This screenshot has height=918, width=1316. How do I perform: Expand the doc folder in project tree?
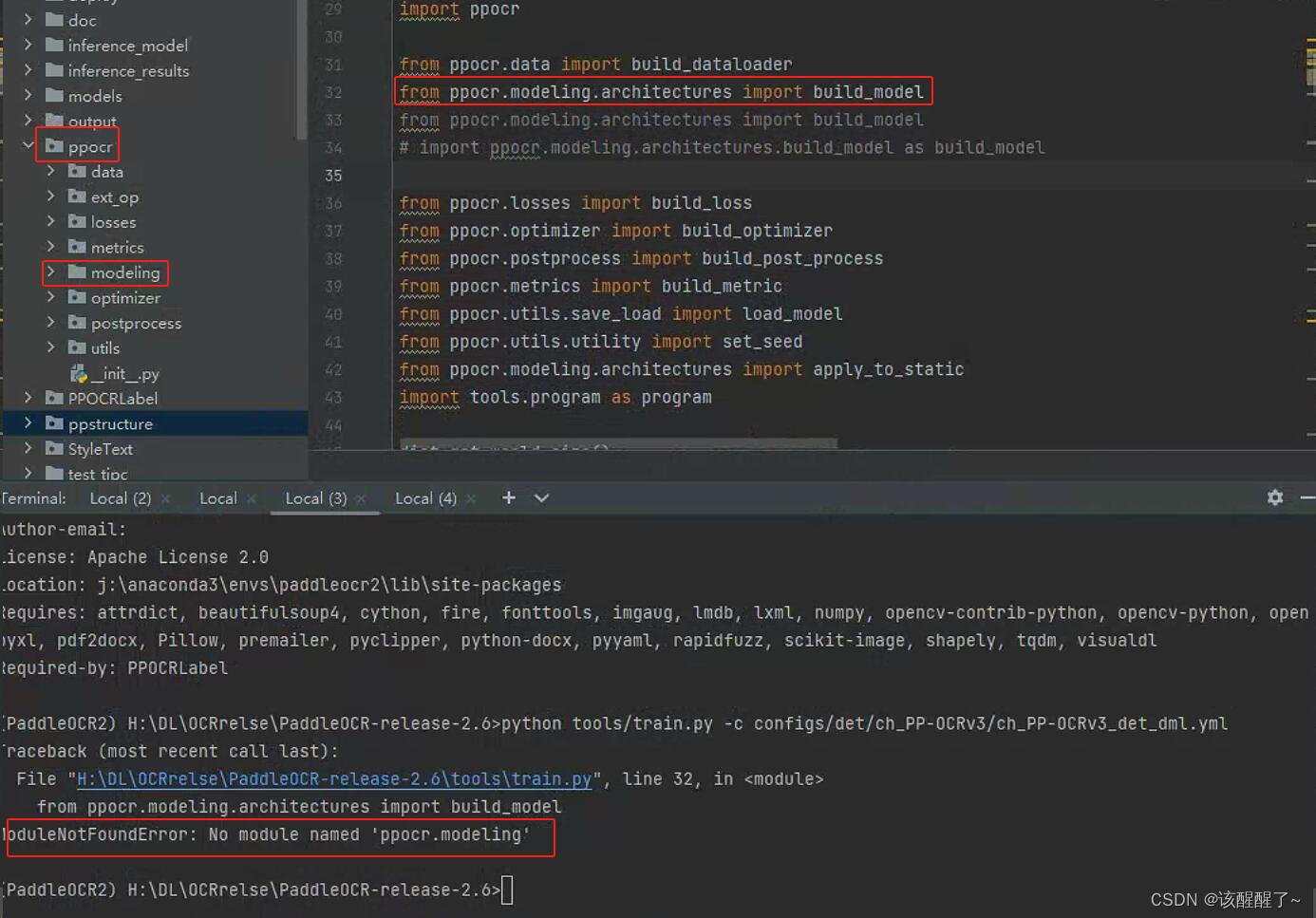pos(28,20)
